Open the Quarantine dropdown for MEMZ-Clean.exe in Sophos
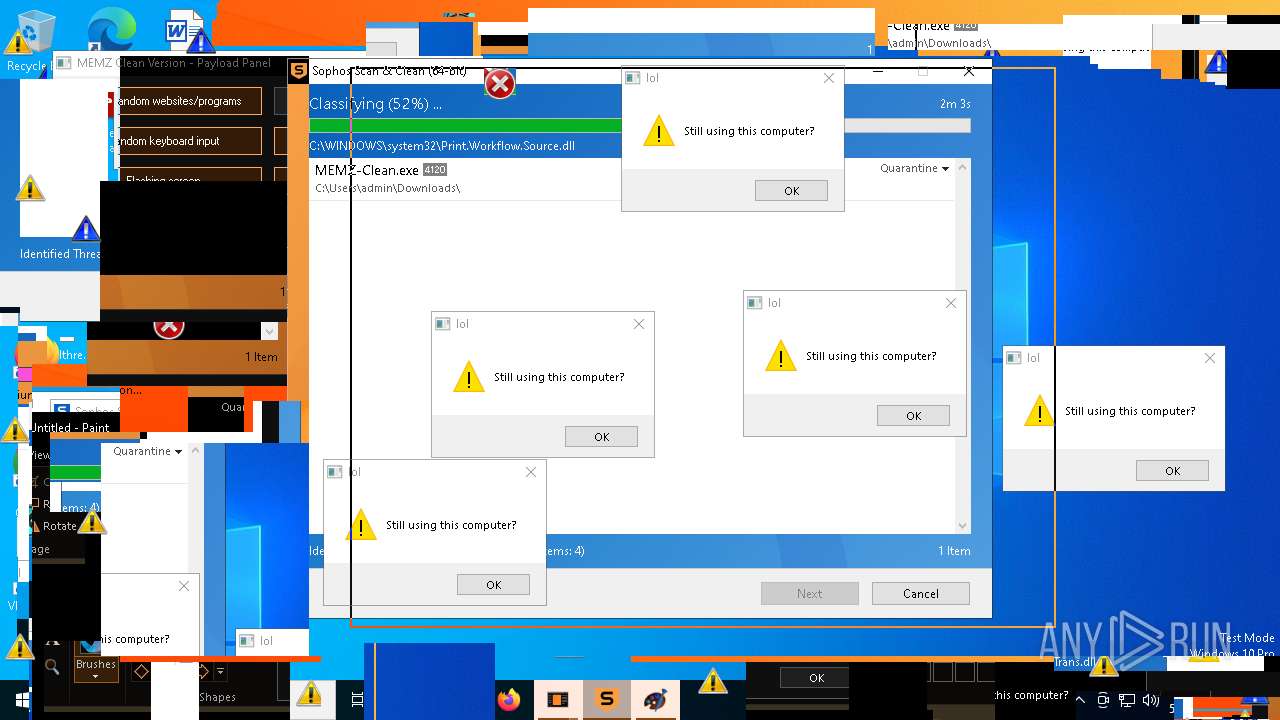This screenshot has width=1280, height=720. tap(914, 168)
